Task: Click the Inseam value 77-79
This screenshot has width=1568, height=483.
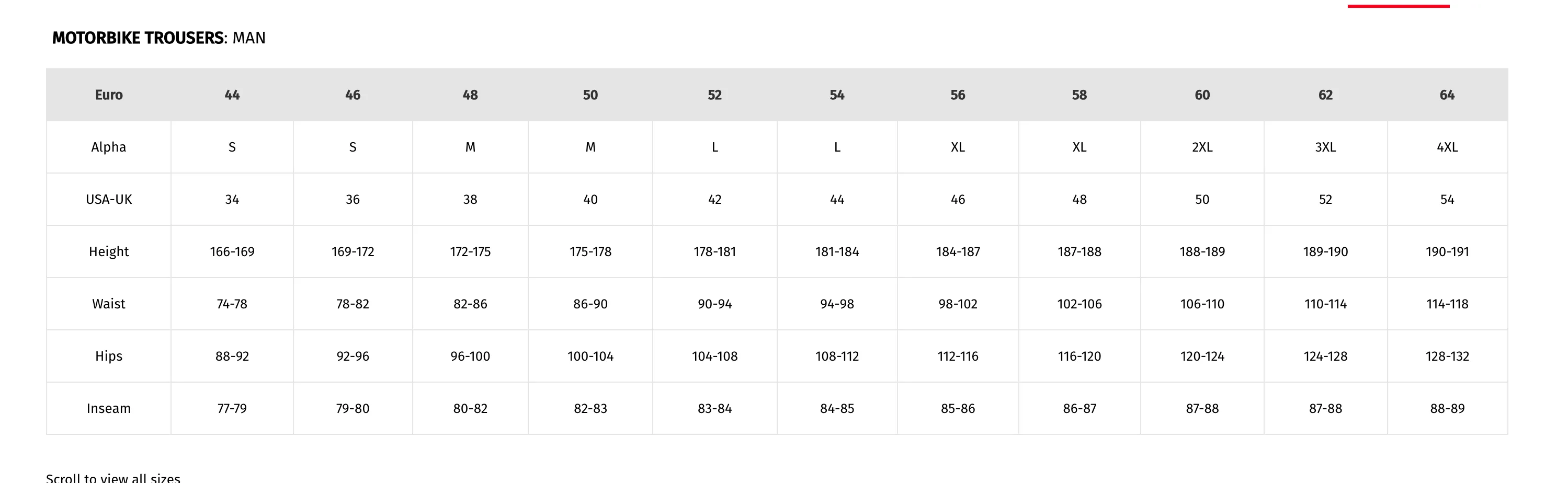Action: coord(232,409)
